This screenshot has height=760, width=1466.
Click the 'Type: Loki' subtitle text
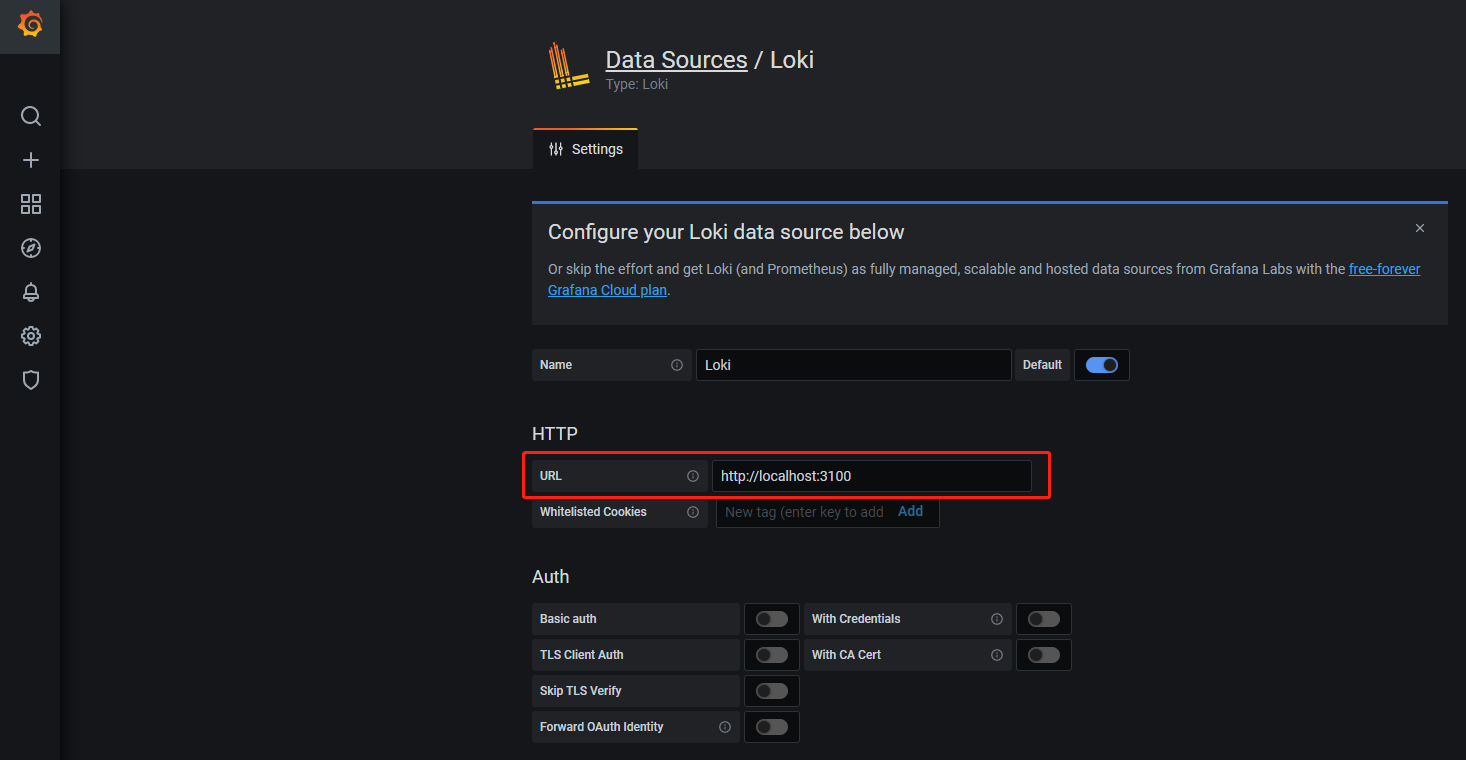[x=637, y=84]
